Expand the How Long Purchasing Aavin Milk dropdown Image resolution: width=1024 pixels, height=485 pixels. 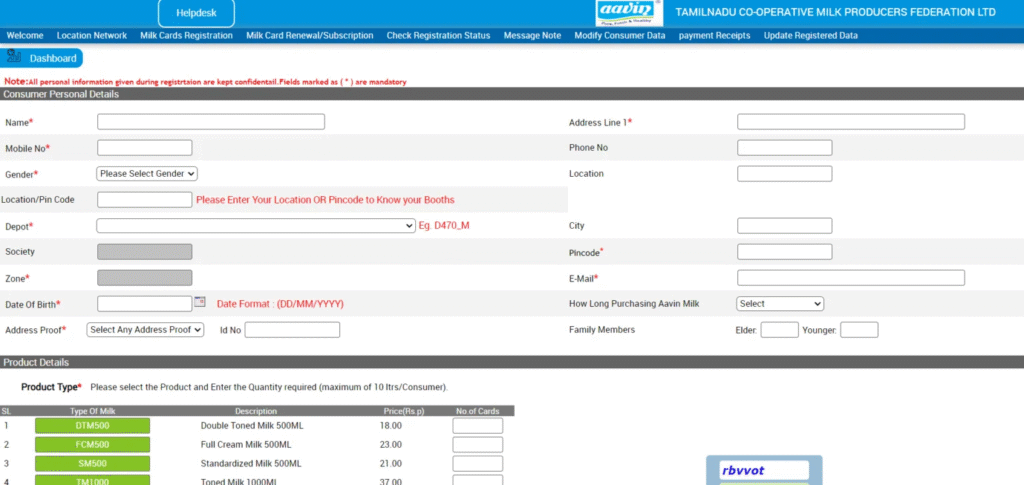tap(780, 304)
